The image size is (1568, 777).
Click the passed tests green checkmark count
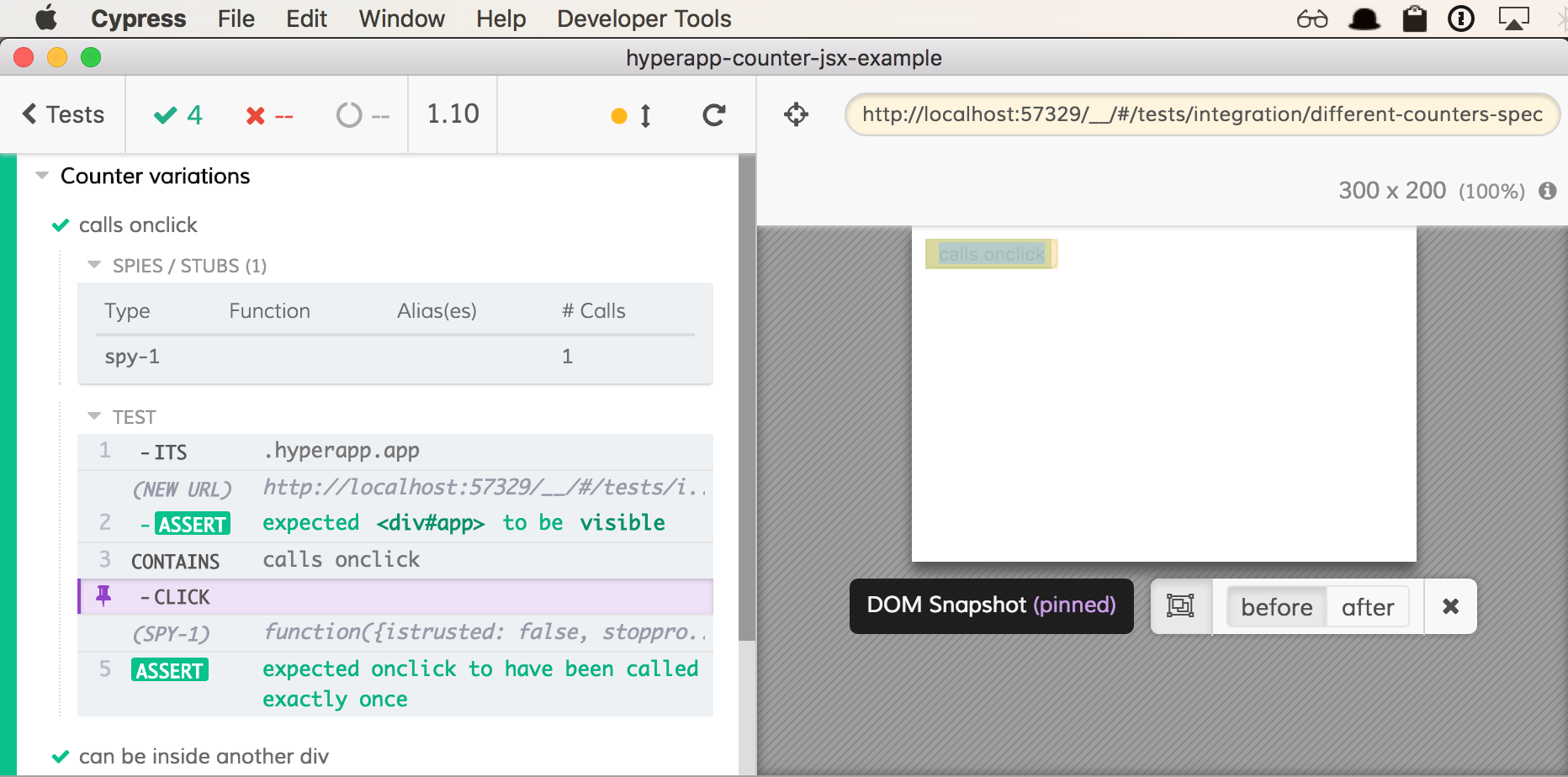(178, 114)
